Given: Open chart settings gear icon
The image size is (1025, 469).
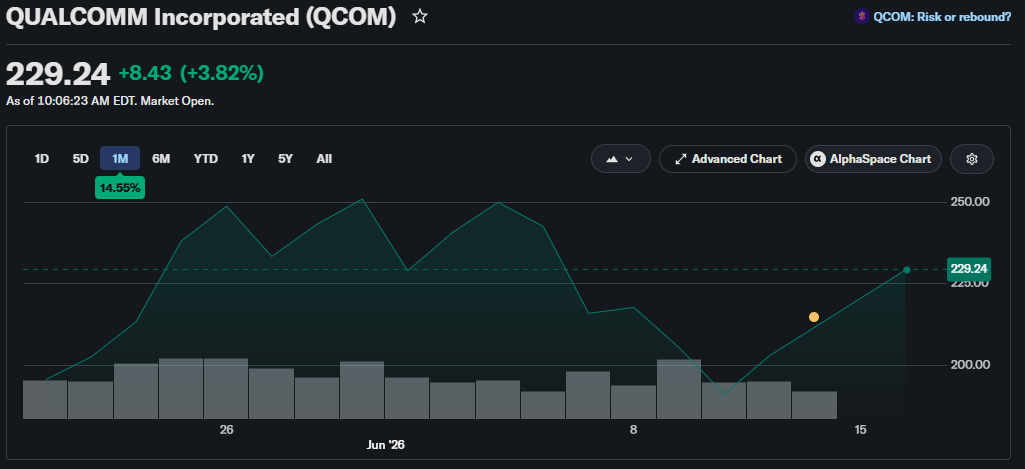Looking at the screenshot, I should 971,159.
